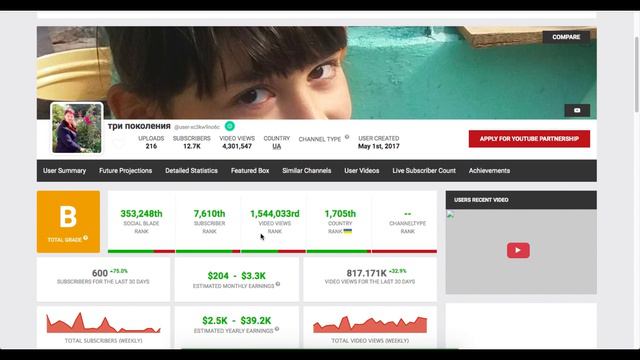Click the 7,610th subscriber rank

tap(209, 213)
